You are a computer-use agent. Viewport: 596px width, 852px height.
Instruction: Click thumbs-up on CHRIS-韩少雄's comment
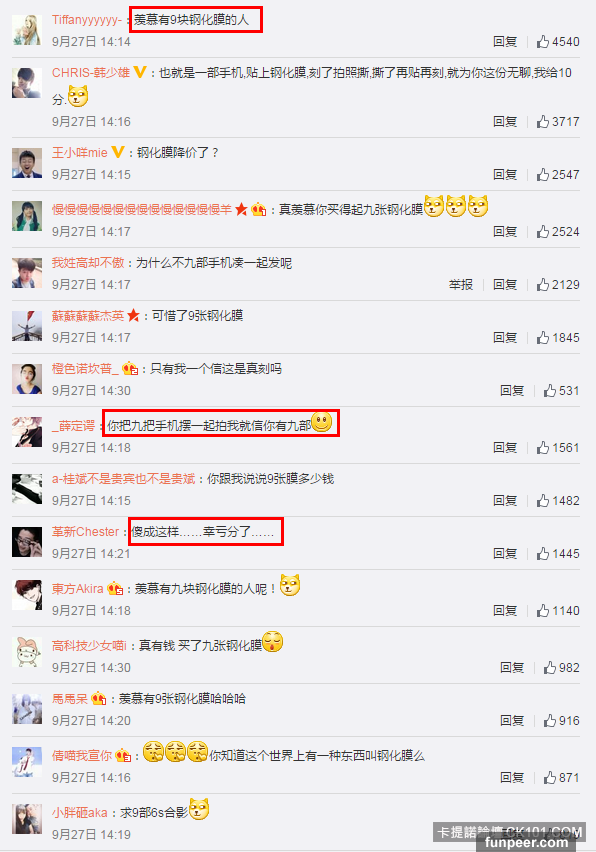coord(543,122)
